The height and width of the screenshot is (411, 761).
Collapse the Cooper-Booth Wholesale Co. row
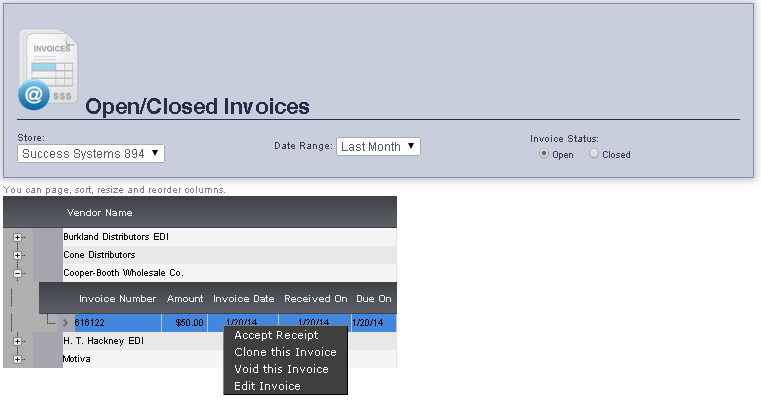pyautogui.click(x=18, y=272)
